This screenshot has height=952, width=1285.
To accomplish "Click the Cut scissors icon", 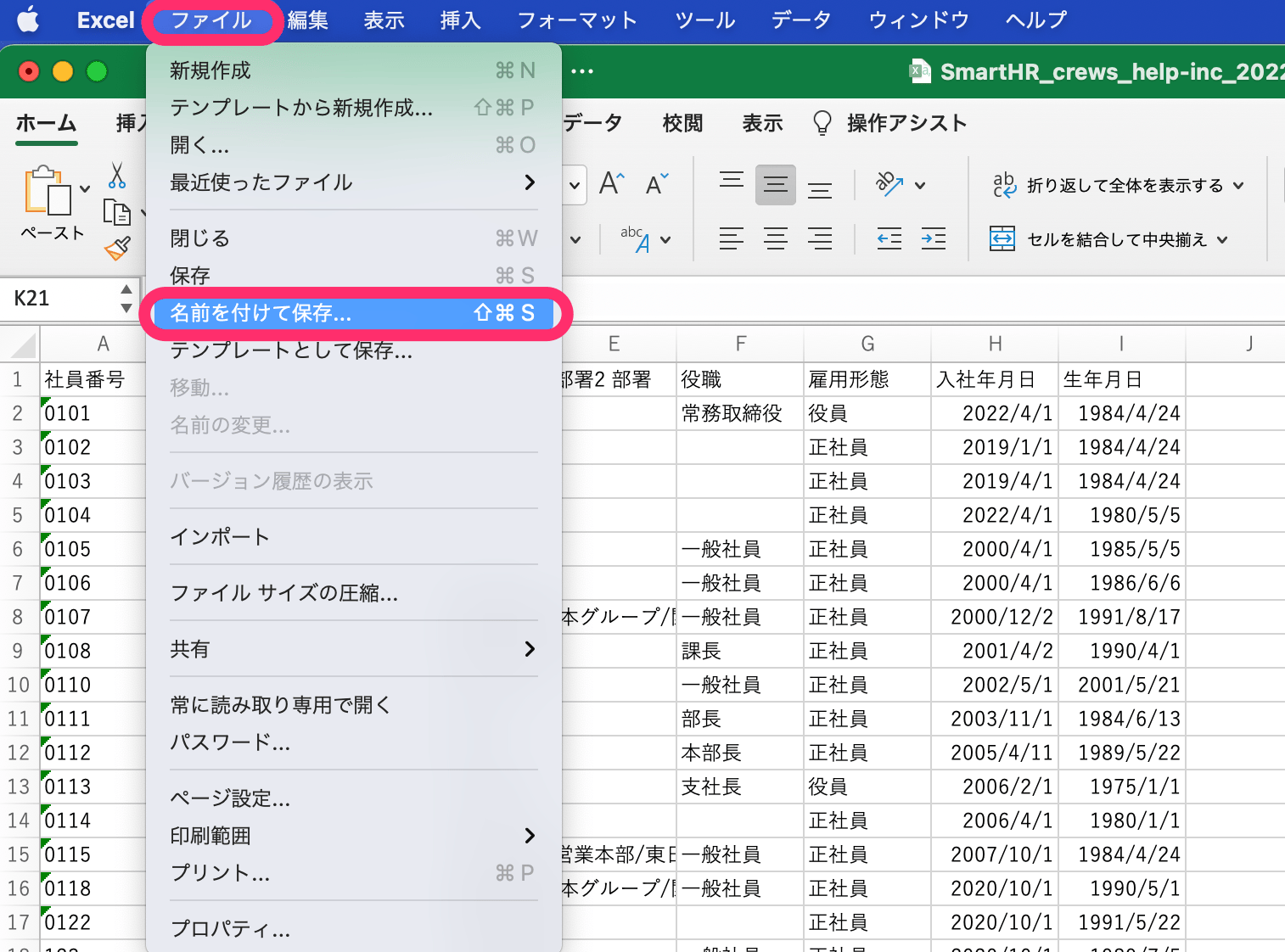I will click(x=117, y=175).
